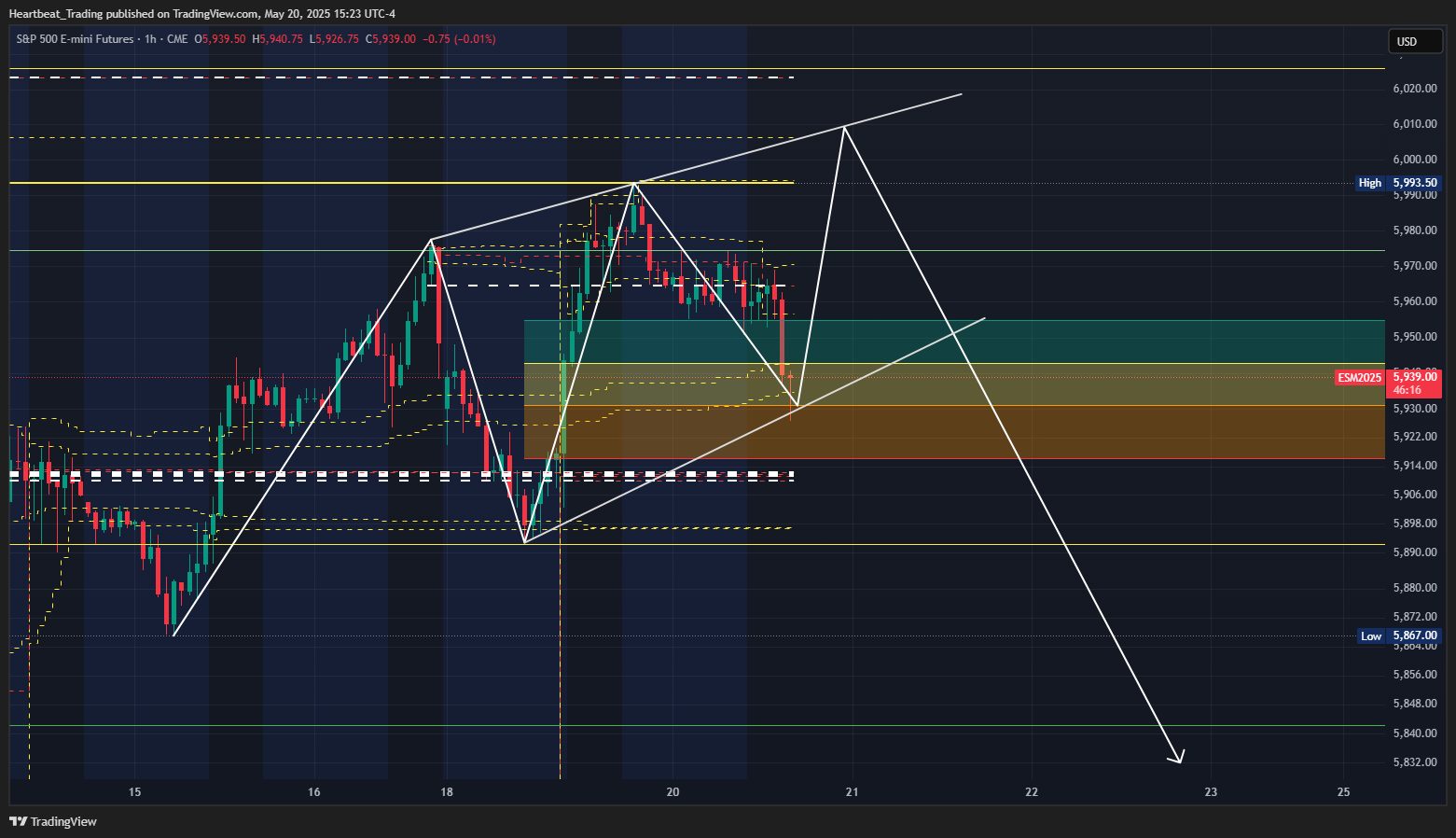Click date 15 on the time axis
The image size is (1456, 838).
tap(134, 792)
